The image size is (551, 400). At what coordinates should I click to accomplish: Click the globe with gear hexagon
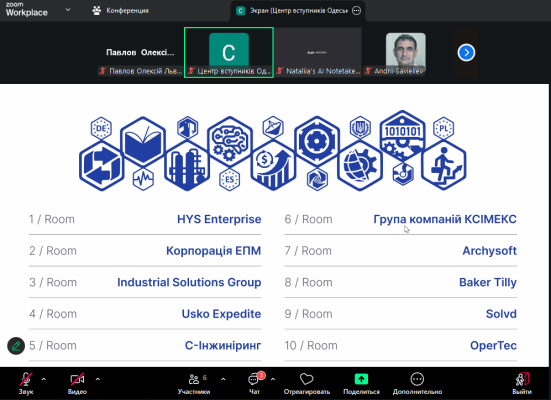pos(360,166)
